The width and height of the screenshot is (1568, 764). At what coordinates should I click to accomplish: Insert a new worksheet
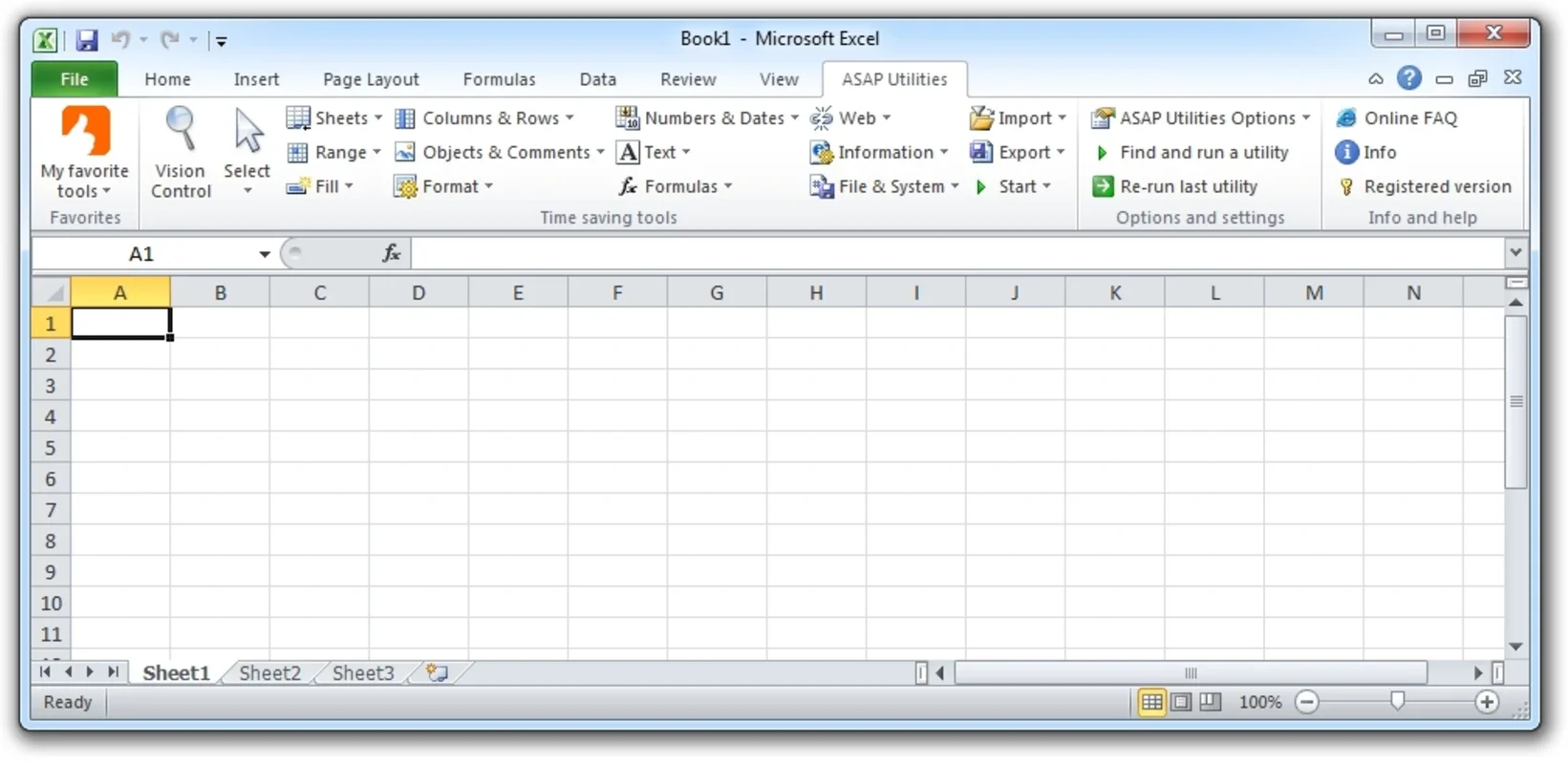click(438, 673)
